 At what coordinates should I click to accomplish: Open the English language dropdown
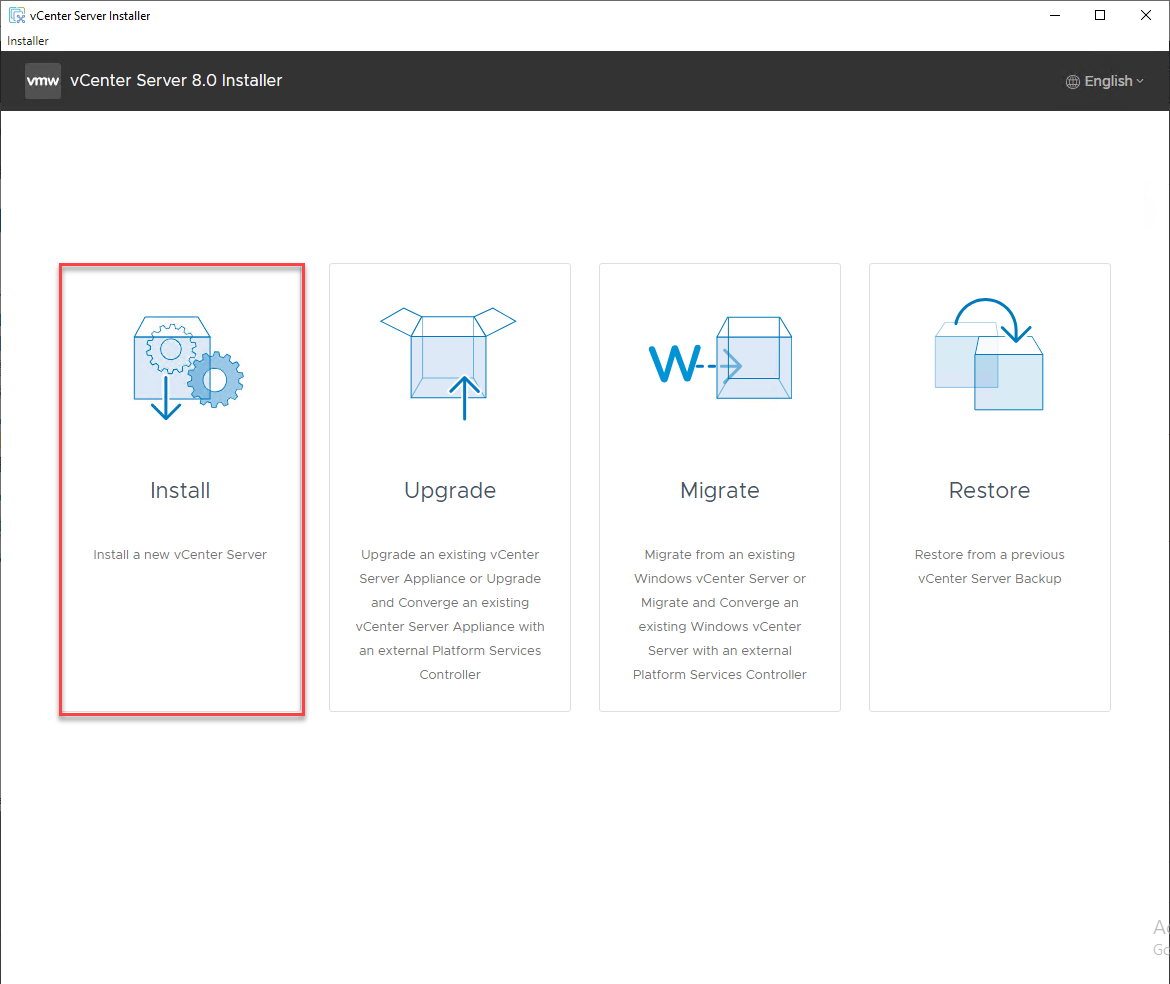coord(1105,81)
